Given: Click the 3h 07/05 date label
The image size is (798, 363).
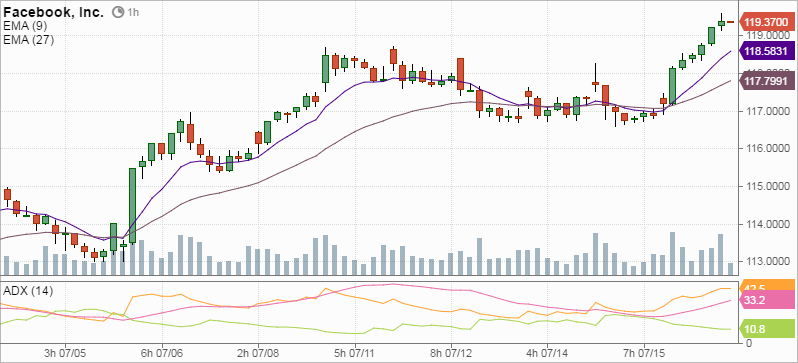Looking at the screenshot, I should coord(65,352).
